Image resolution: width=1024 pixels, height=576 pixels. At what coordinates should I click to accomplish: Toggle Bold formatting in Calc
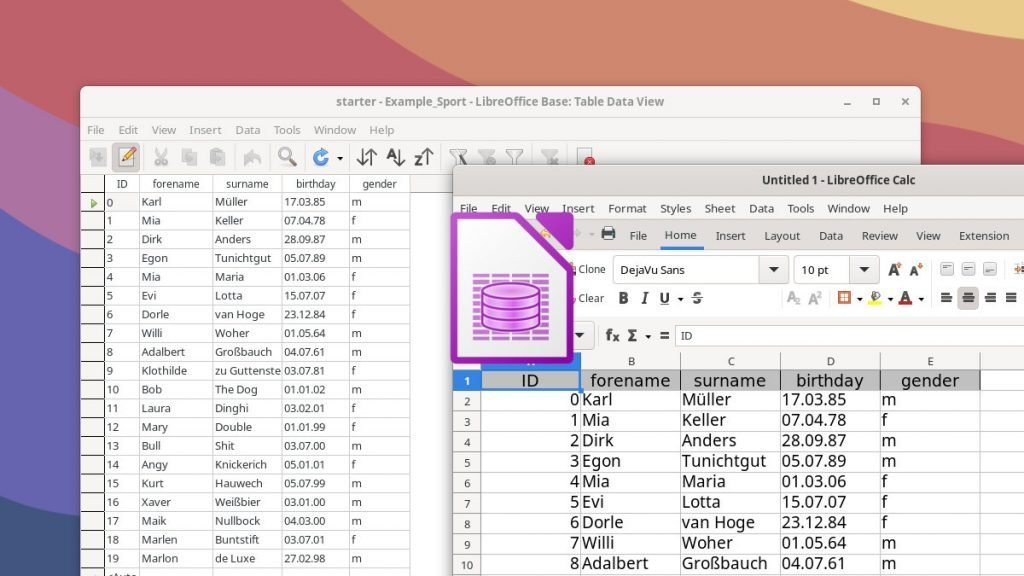pyautogui.click(x=624, y=298)
